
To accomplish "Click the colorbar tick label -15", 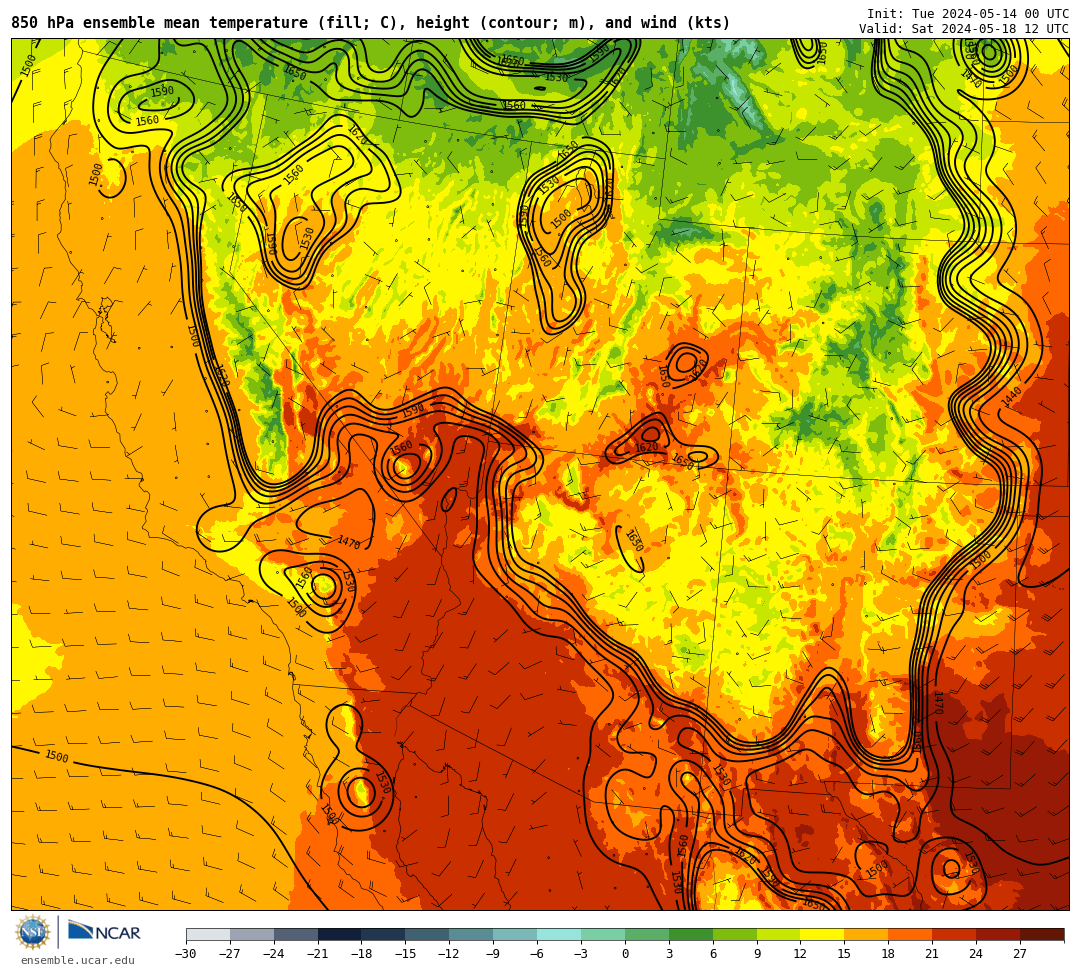I will pos(406,954).
